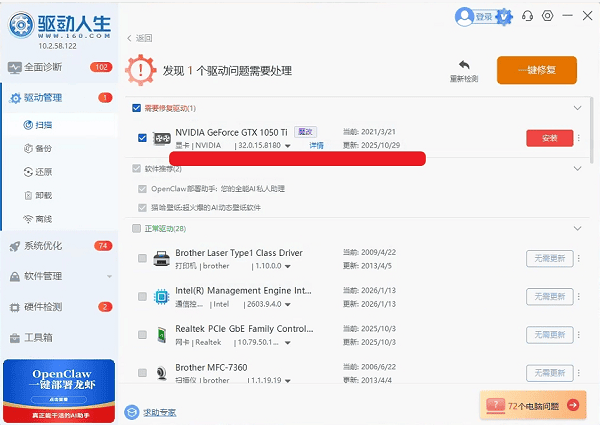Toggle the 猫咪壁纸 checkbox
This screenshot has width=600, height=425.
click(x=142, y=208)
